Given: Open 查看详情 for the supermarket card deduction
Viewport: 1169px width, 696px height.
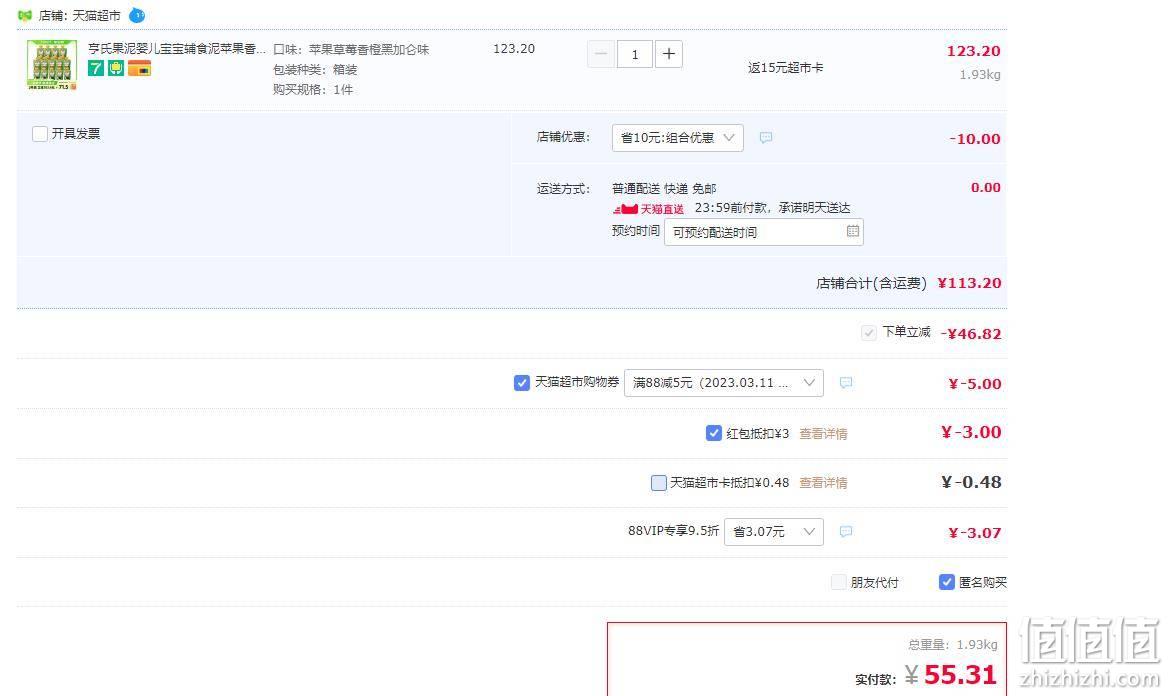Looking at the screenshot, I should click(x=823, y=483).
